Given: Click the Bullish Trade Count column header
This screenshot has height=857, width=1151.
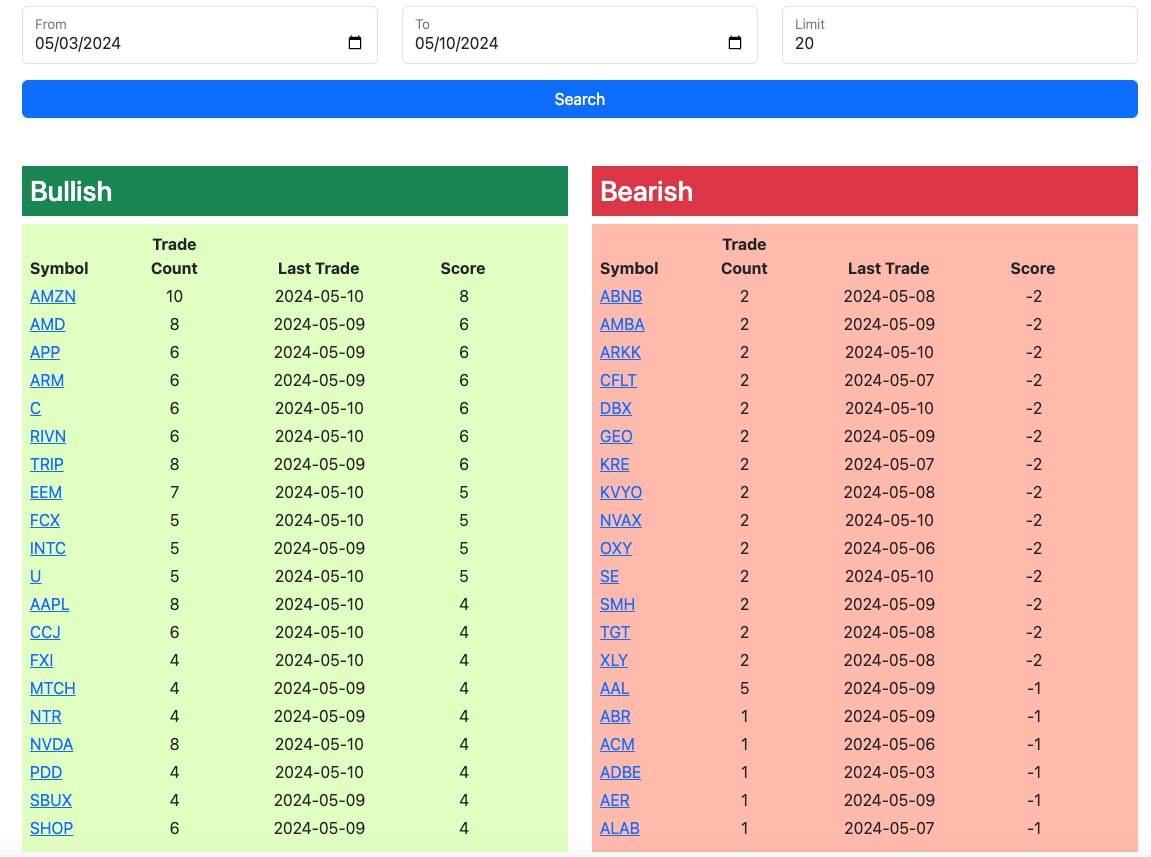Looking at the screenshot, I should 174,256.
